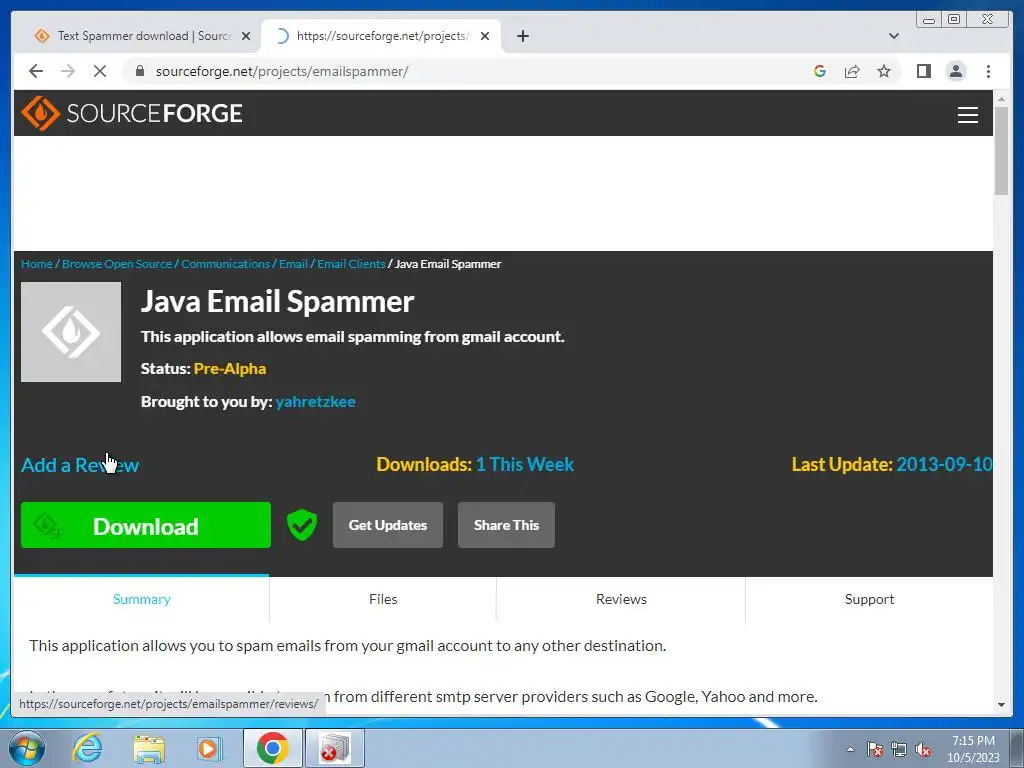Click the Share This button
This screenshot has width=1024, height=768.
pos(506,525)
